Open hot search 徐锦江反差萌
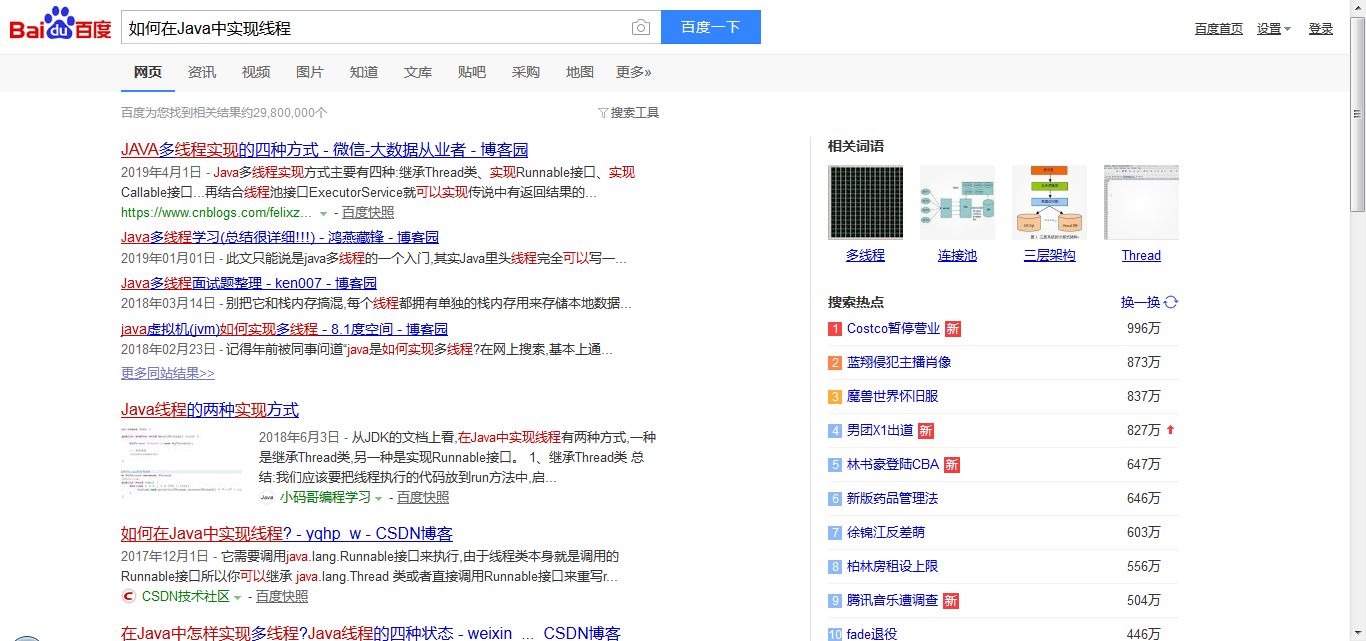 click(886, 533)
